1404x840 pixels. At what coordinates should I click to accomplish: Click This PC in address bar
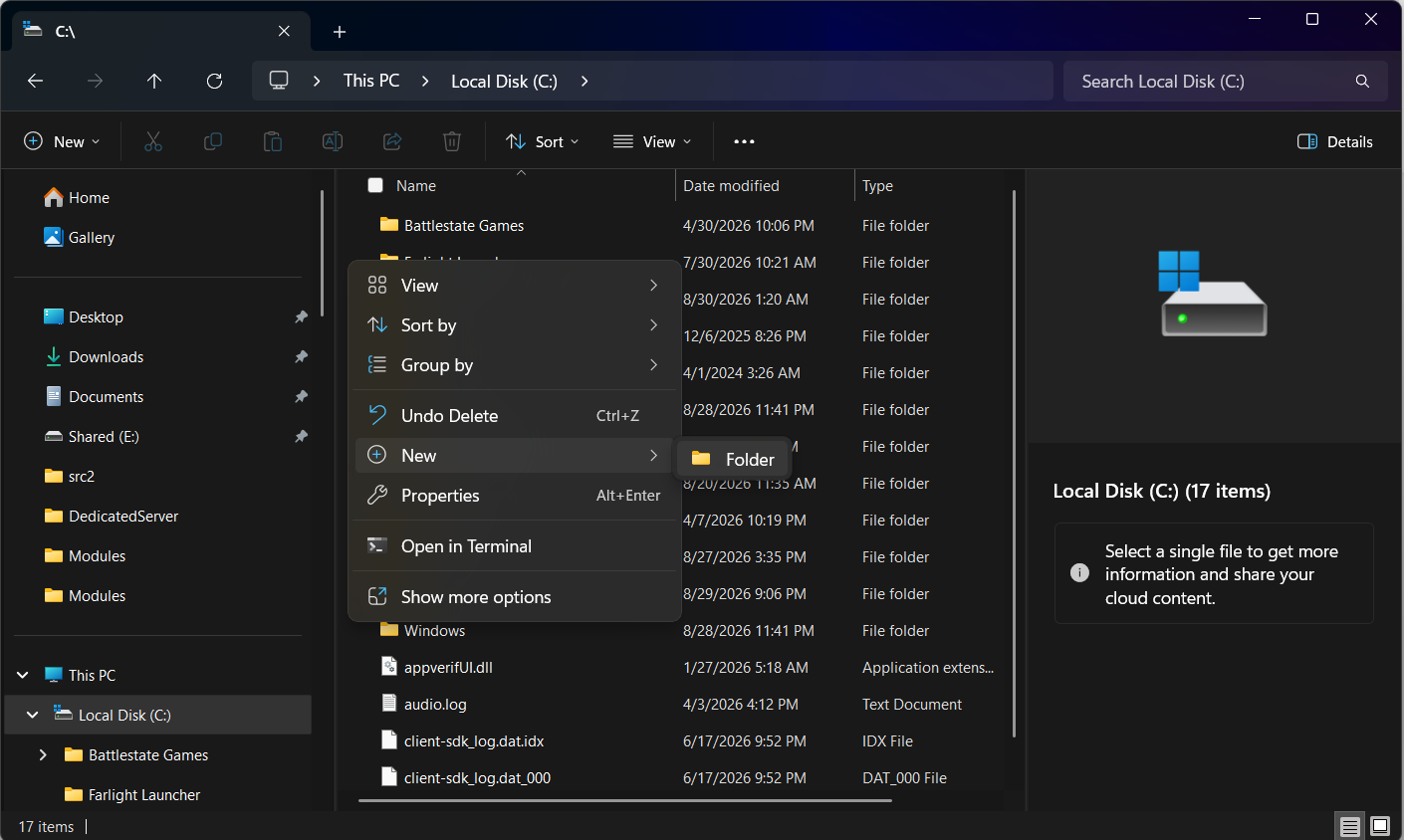click(371, 81)
